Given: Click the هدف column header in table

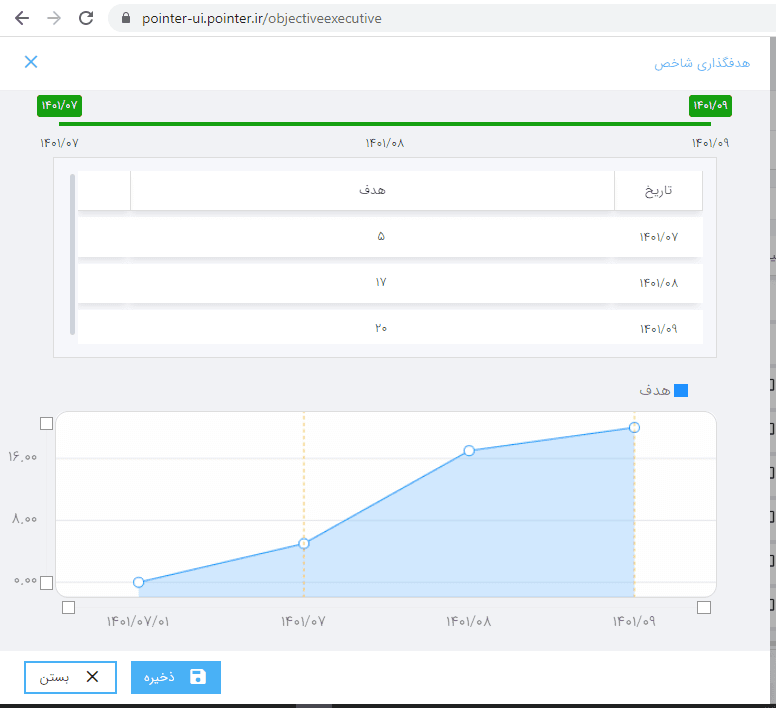Looking at the screenshot, I should pyautogui.click(x=372, y=190).
